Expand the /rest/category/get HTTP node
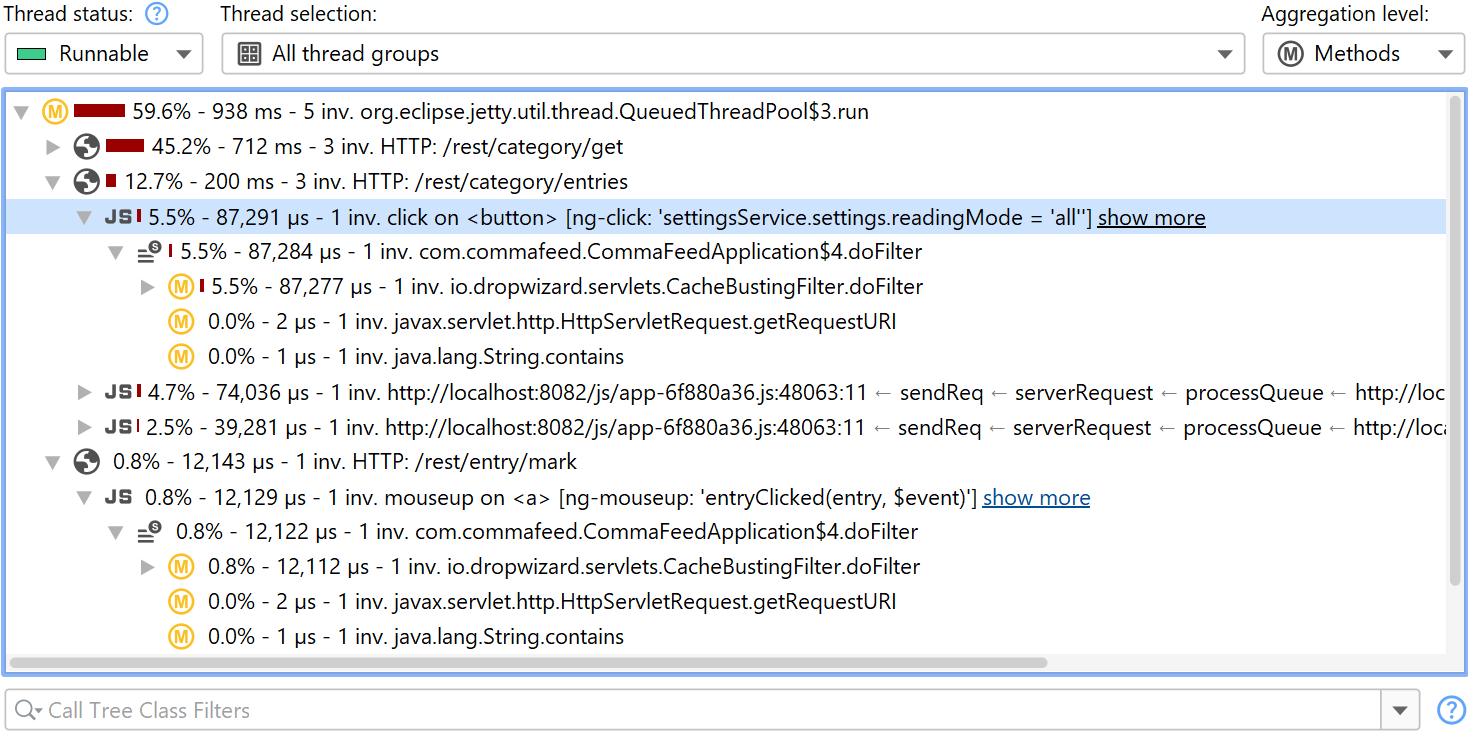1468x735 pixels. coord(53,147)
